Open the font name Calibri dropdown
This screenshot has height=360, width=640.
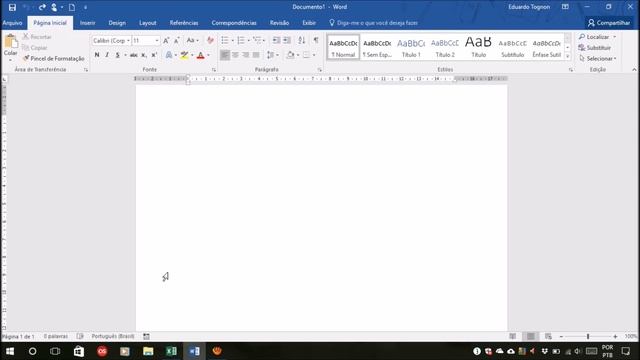click(128, 41)
